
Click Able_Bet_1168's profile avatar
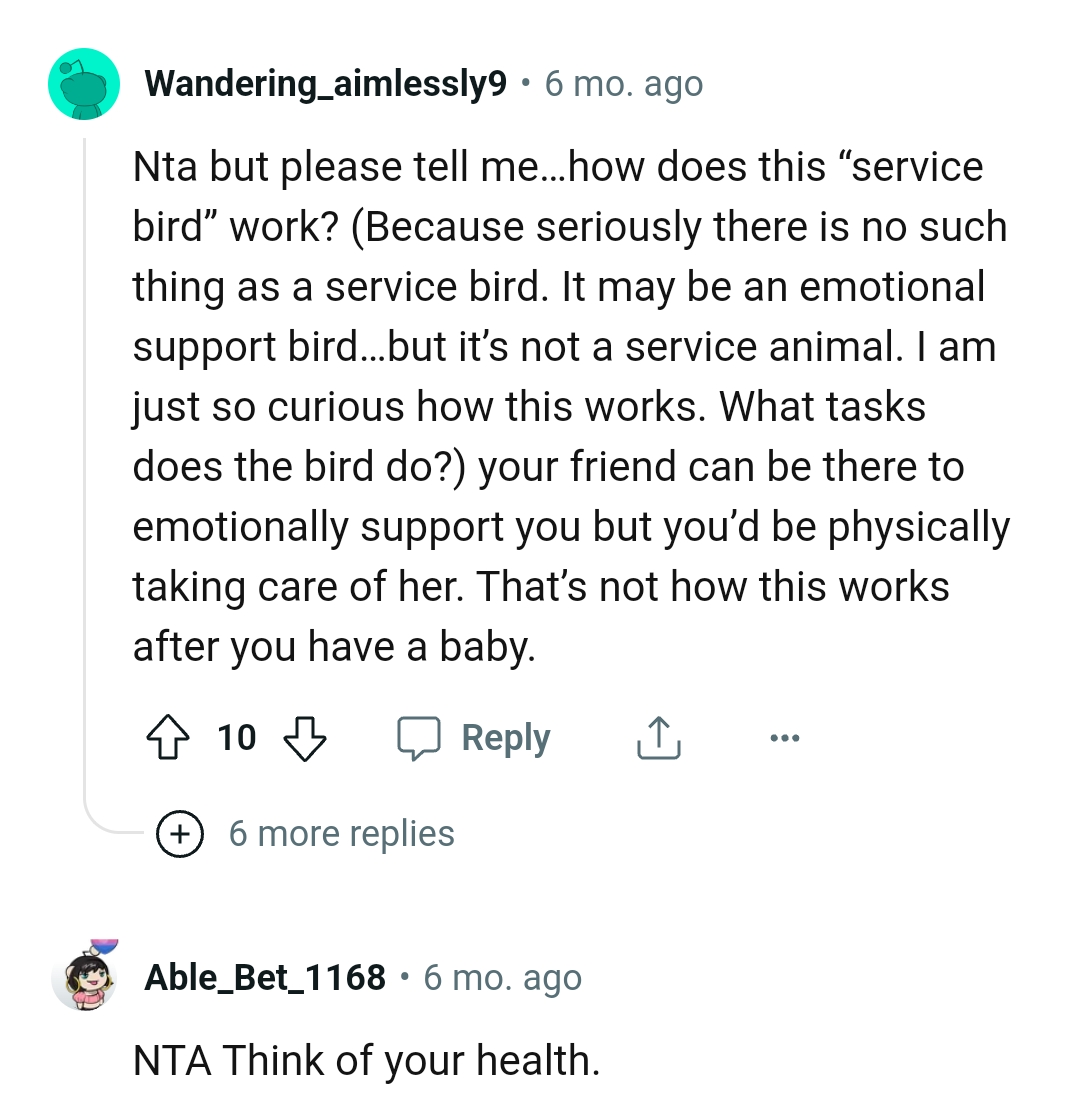pyautogui.click(x=84, y=977)
